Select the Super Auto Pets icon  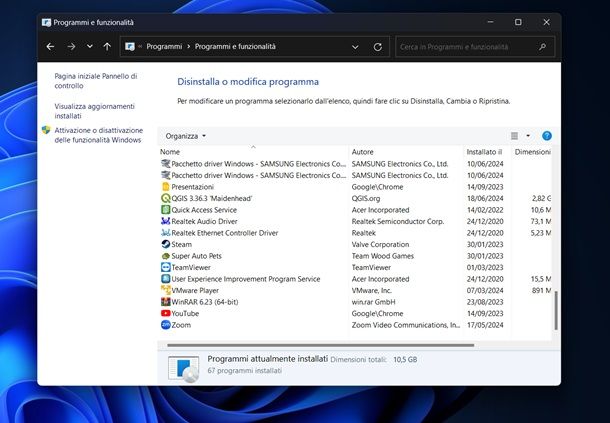[x=165, y=256]
